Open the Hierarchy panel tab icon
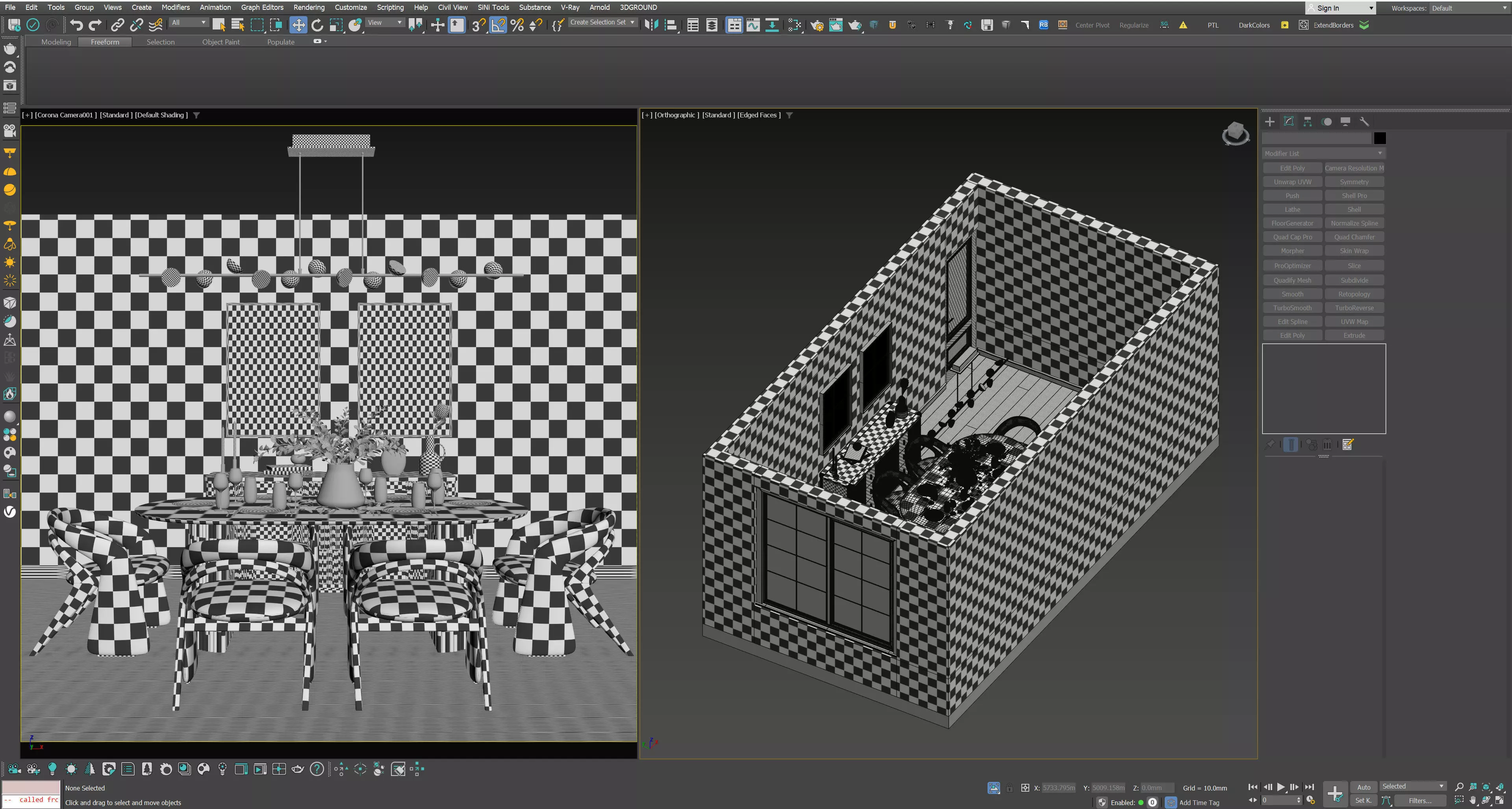 click(1307, 121)
